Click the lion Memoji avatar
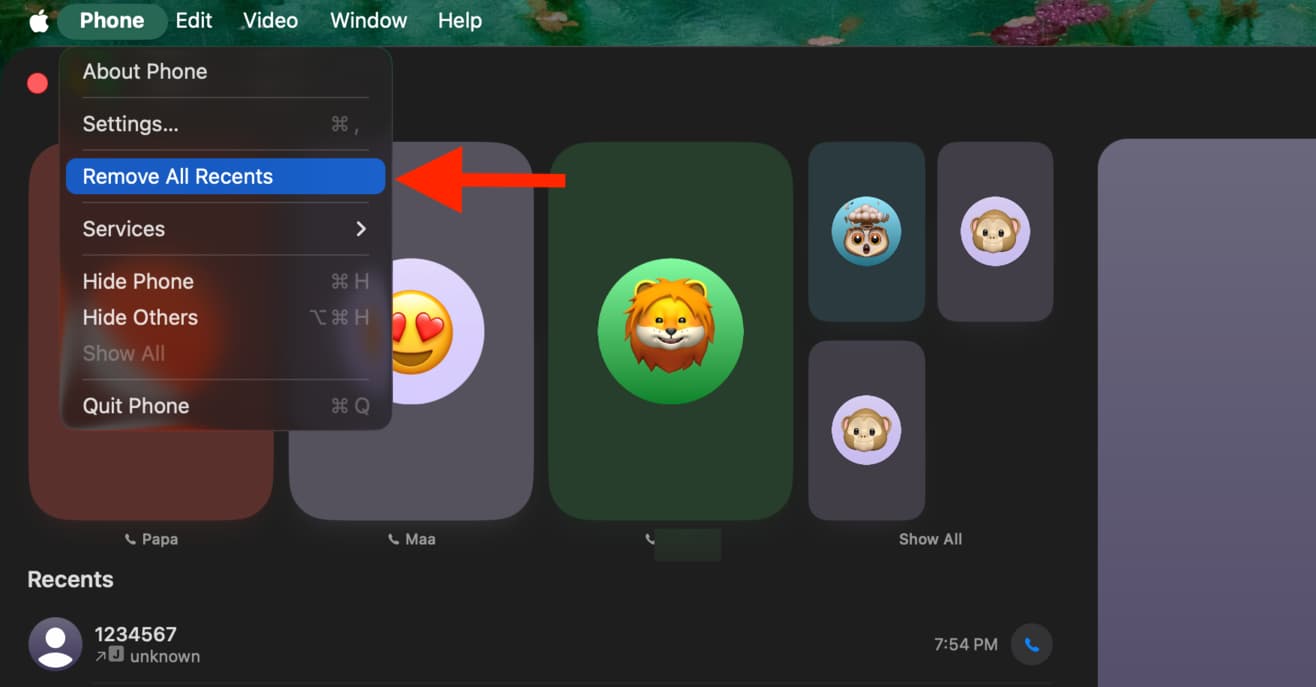The image size is (1316, 687). coord(670,331)
